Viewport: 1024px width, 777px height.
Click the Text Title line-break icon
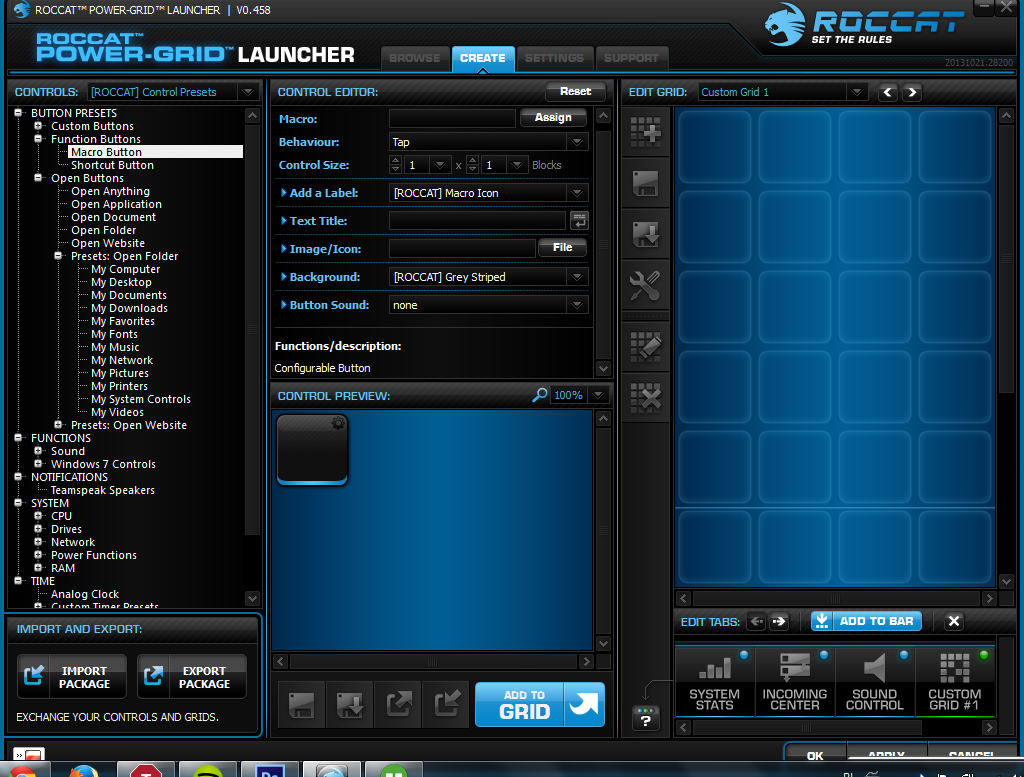tap(579, 221)
